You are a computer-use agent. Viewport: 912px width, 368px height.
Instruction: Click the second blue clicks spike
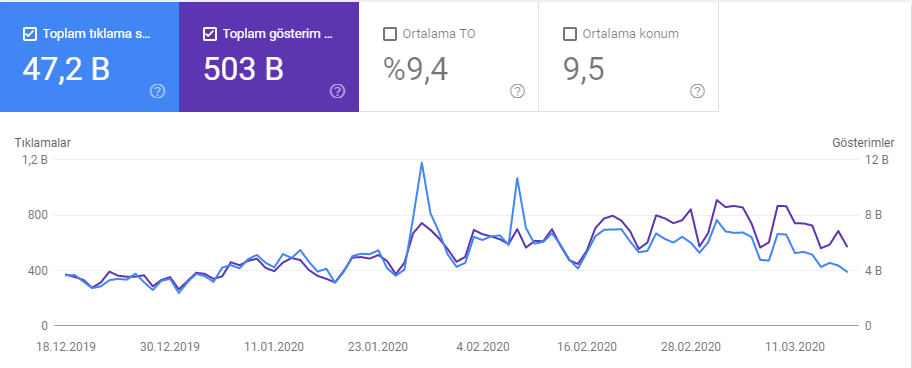pos(516,178)
